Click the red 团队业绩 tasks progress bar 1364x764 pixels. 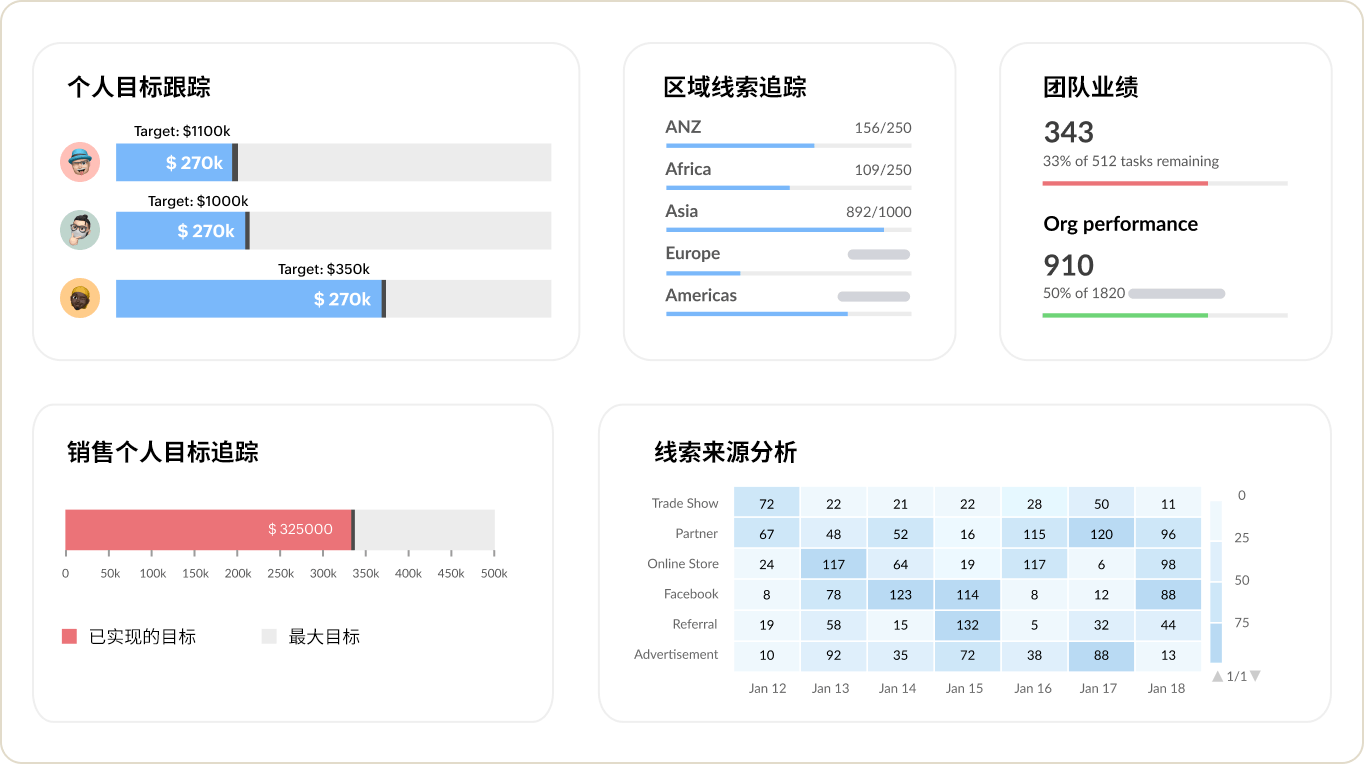tap(1125, 183)
